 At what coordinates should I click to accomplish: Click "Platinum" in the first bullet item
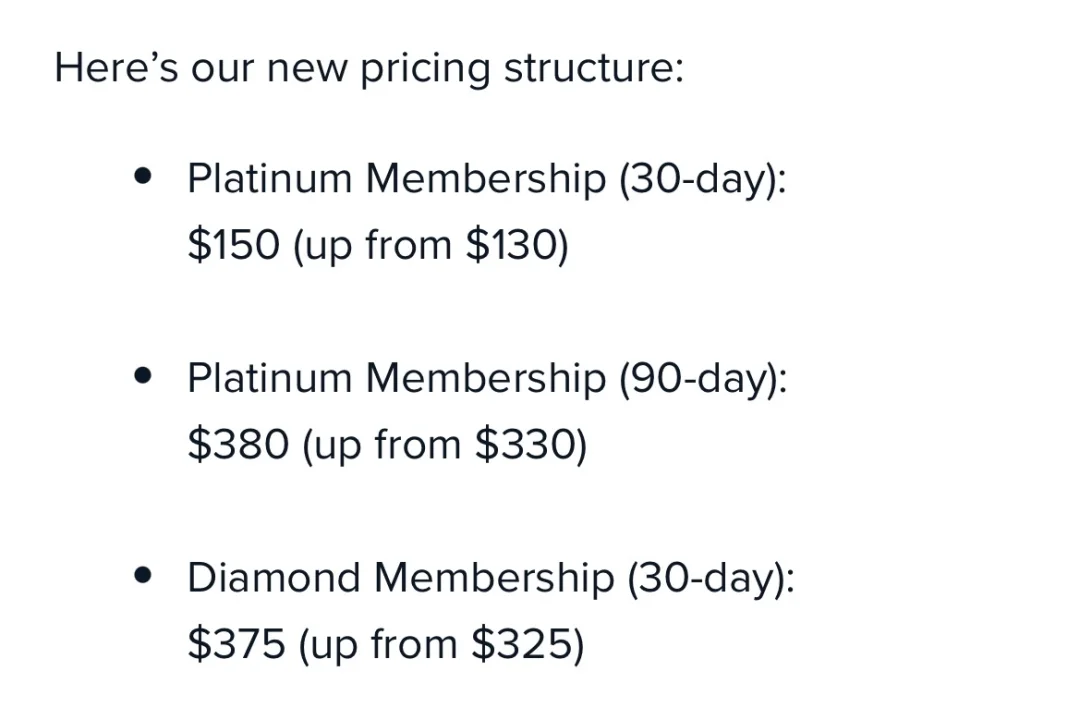tap(269, 179)
